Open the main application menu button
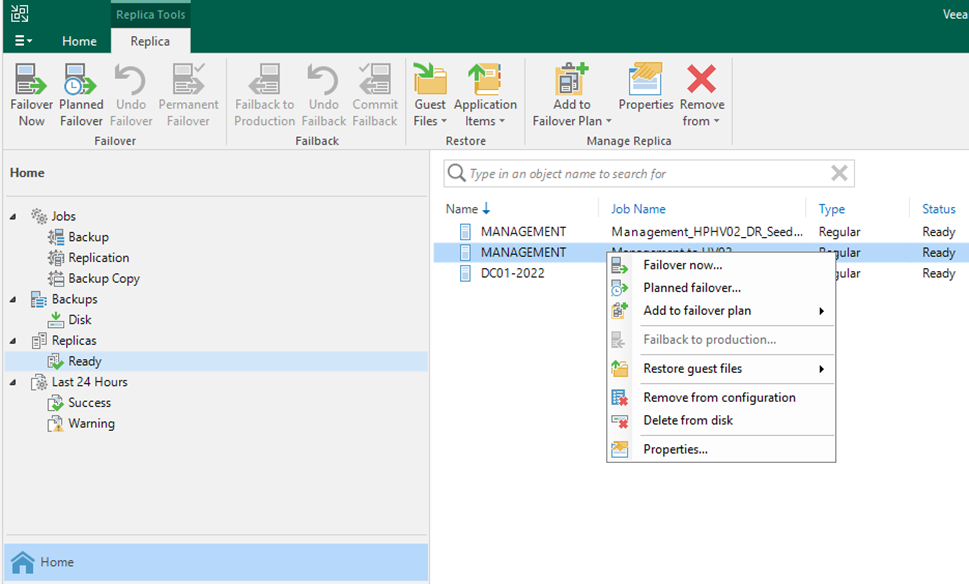This screenshot has height=584, width=969. pos(23,41)
